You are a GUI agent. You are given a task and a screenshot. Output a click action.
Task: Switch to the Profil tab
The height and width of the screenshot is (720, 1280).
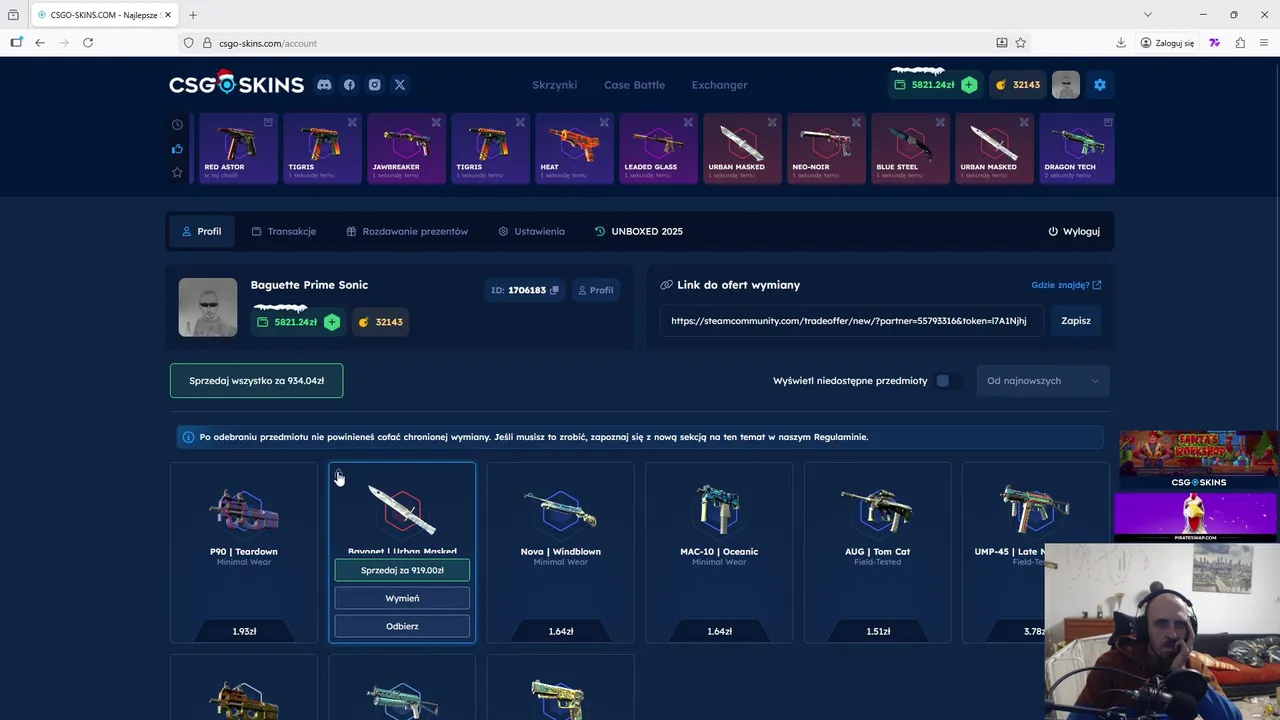pos(201,231)
